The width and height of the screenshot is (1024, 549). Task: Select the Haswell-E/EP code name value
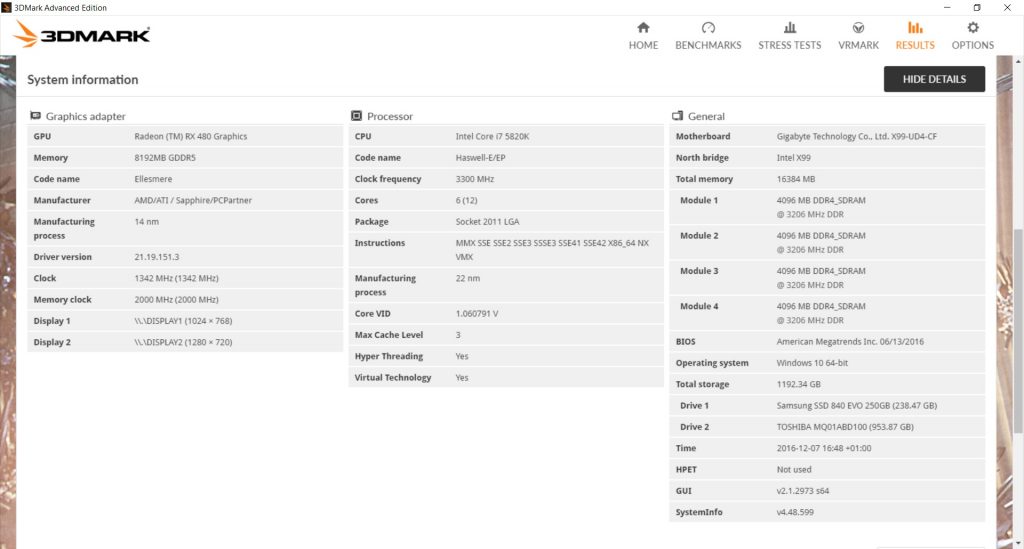point(480,157)
